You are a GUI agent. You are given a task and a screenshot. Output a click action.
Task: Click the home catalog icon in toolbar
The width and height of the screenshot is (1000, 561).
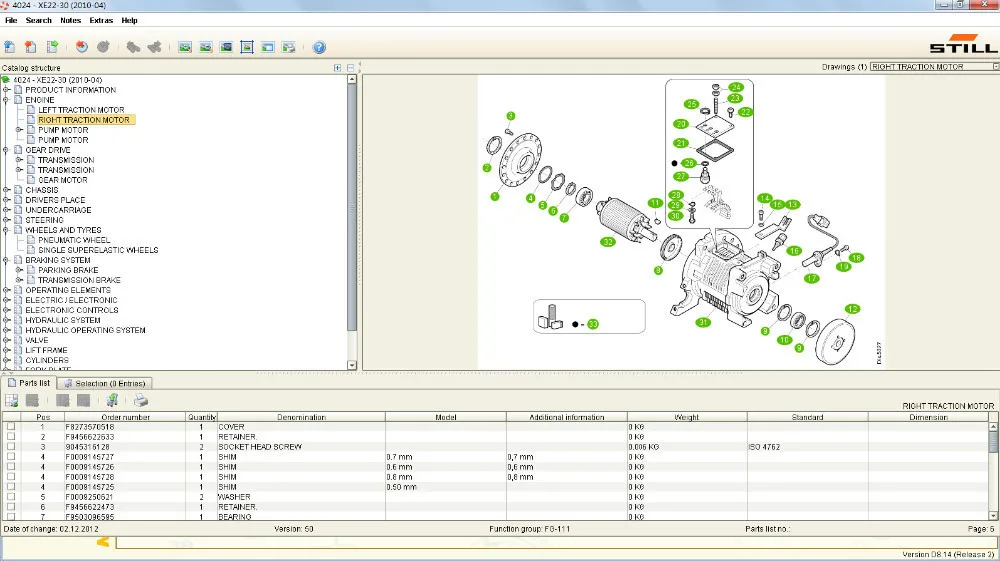coord(10,47)
